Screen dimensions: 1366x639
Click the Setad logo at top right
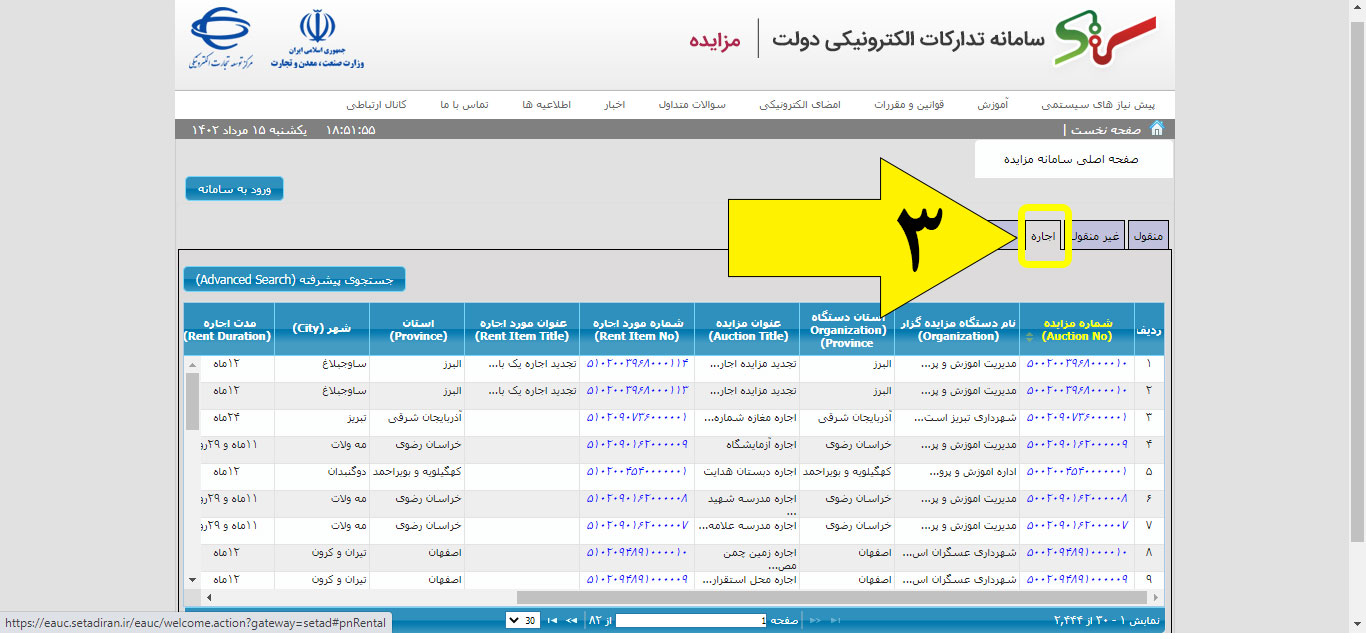click(x=1105, y=40)
